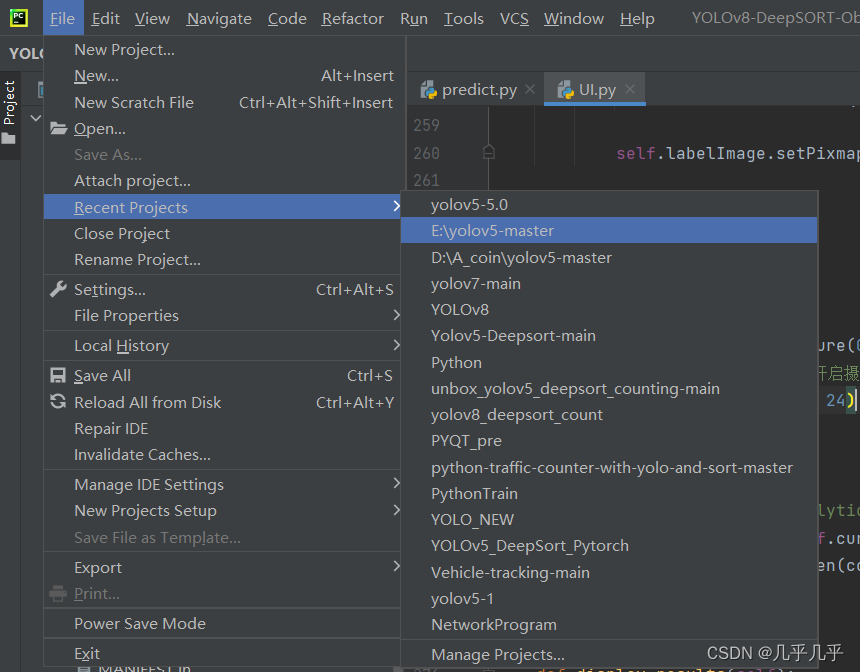This screenshot has width=860, height=672.
Task: Click the folder icon in the Project sidebar tab
Action: (x=9, y=139)
